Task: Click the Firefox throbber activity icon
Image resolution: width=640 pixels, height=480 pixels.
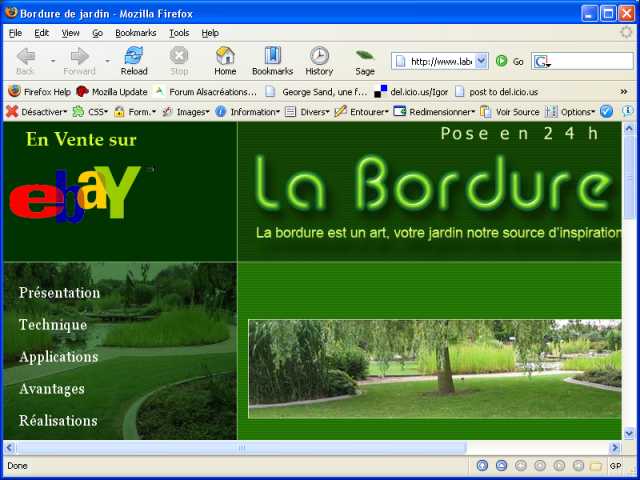Action: tap(626, 32)
